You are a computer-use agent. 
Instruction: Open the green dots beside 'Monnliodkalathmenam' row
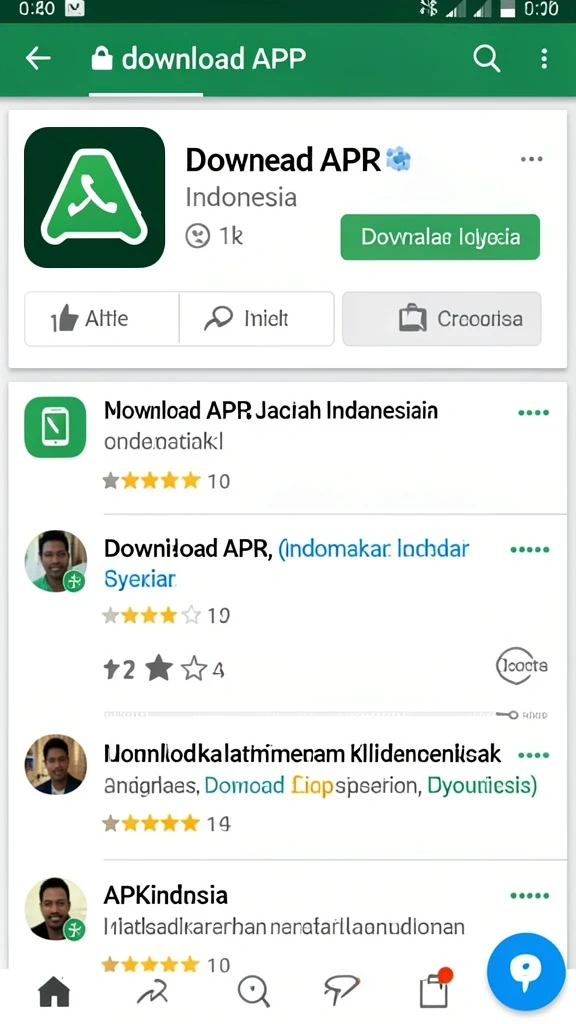point(534,756)
